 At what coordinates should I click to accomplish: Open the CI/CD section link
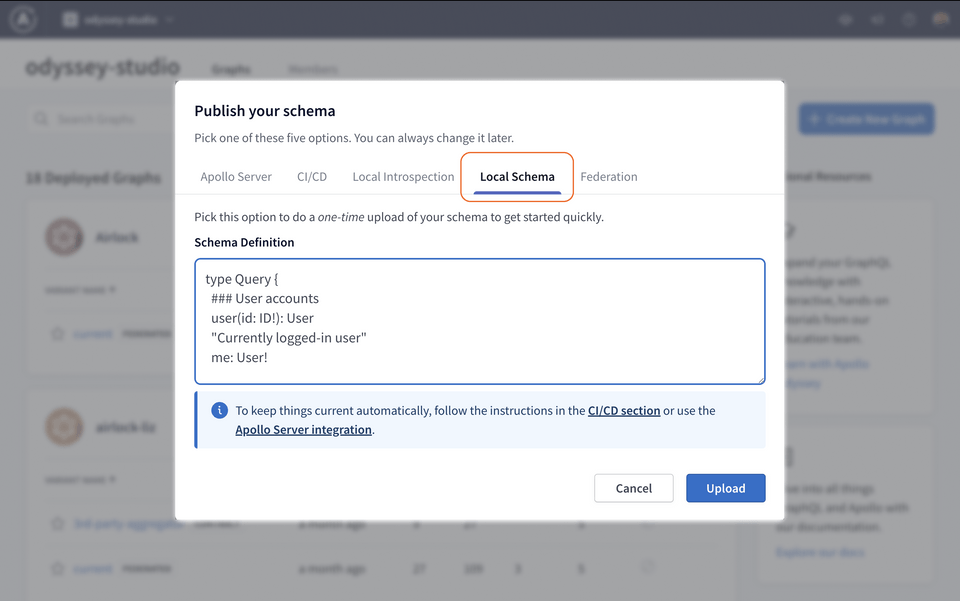pyautogui.click(x=624, y=410)
